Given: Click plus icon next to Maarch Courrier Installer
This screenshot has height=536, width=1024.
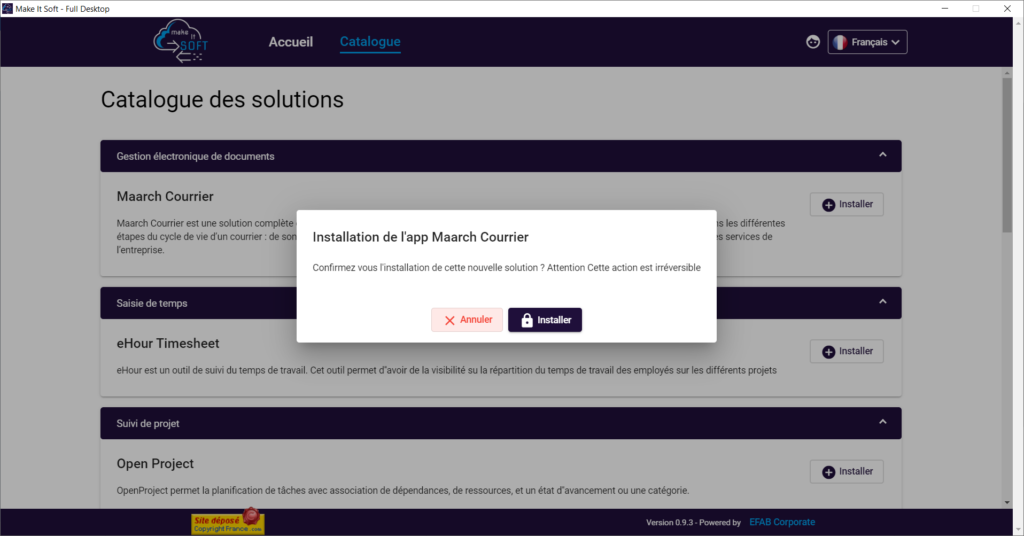Looking at the screenshot, I should click(828, 205).
